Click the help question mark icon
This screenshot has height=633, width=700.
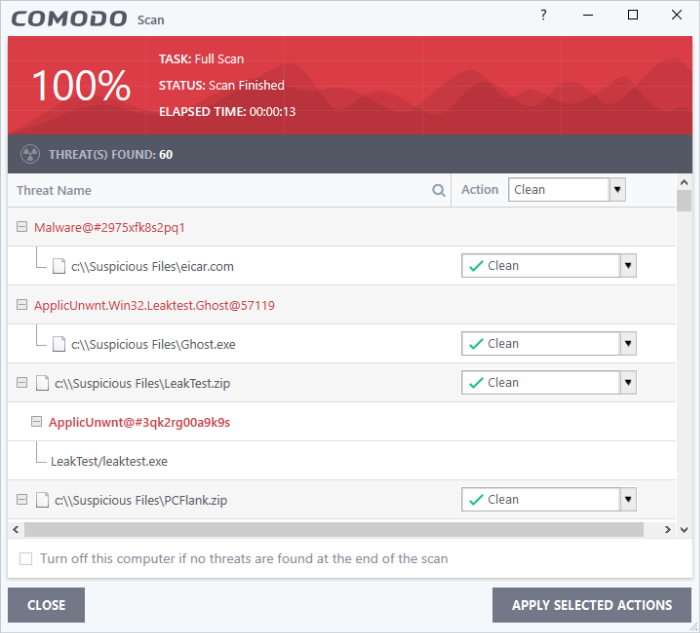[x=543, y=15]
